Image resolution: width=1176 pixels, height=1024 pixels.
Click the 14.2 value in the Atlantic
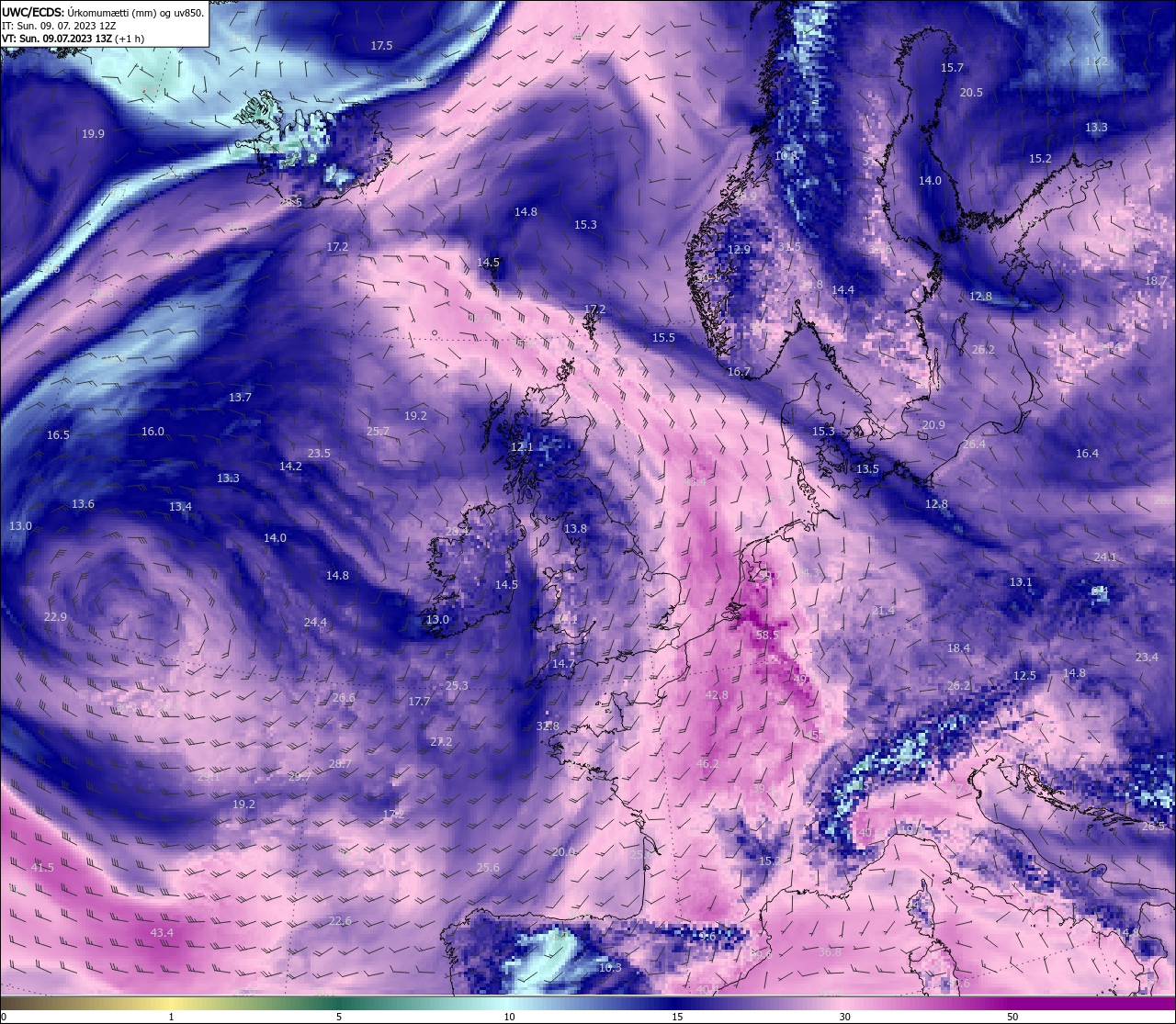[290, 467]
